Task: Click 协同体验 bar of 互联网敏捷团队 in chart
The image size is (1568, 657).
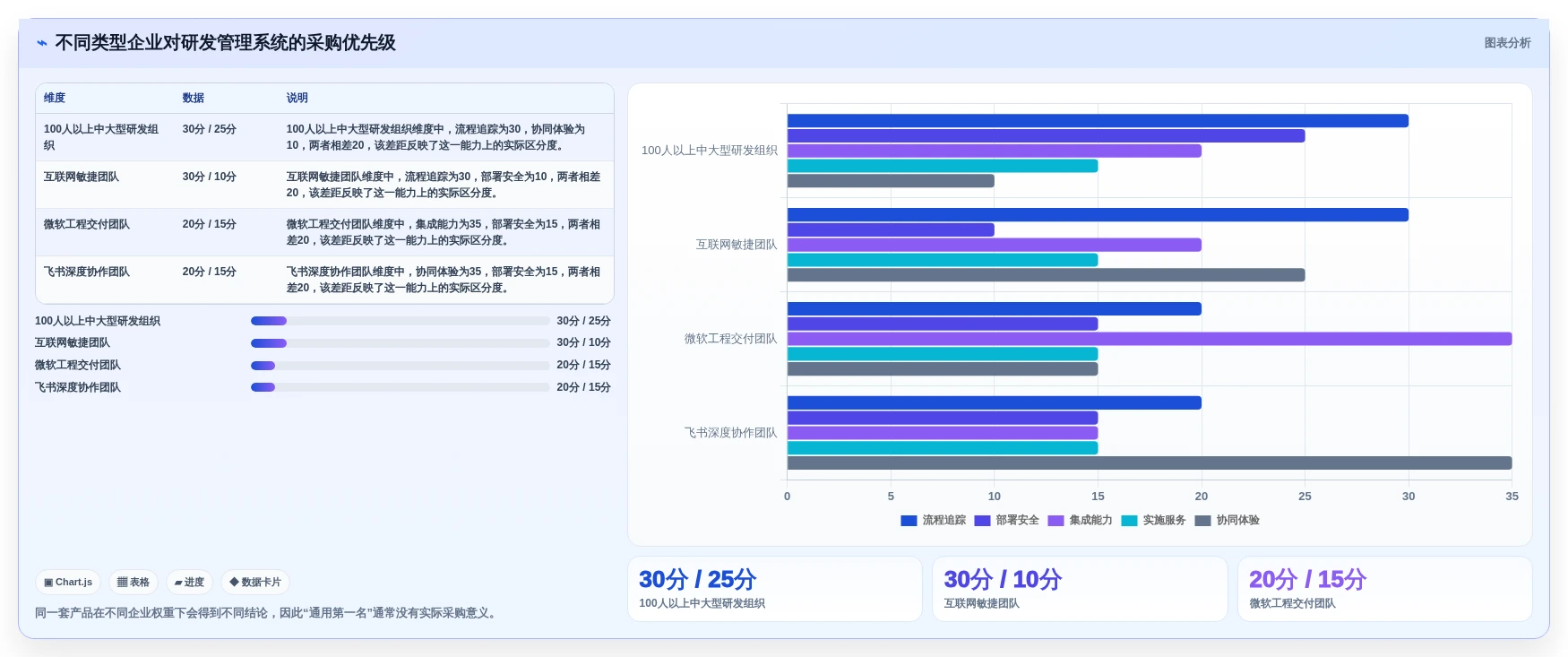Action: (1046, 275)
